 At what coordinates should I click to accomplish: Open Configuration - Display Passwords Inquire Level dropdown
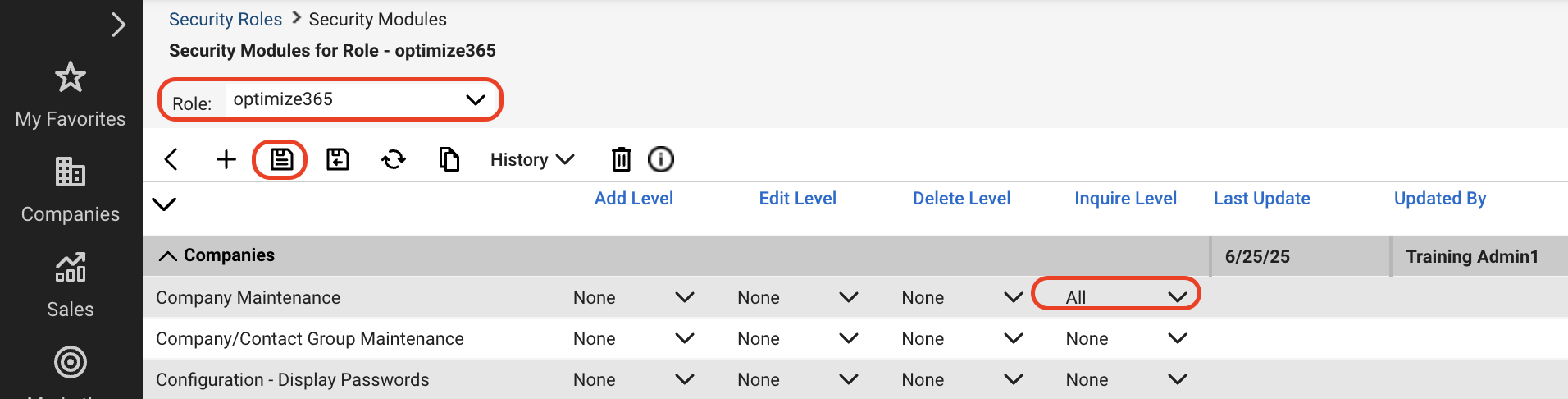[1125, 379]
